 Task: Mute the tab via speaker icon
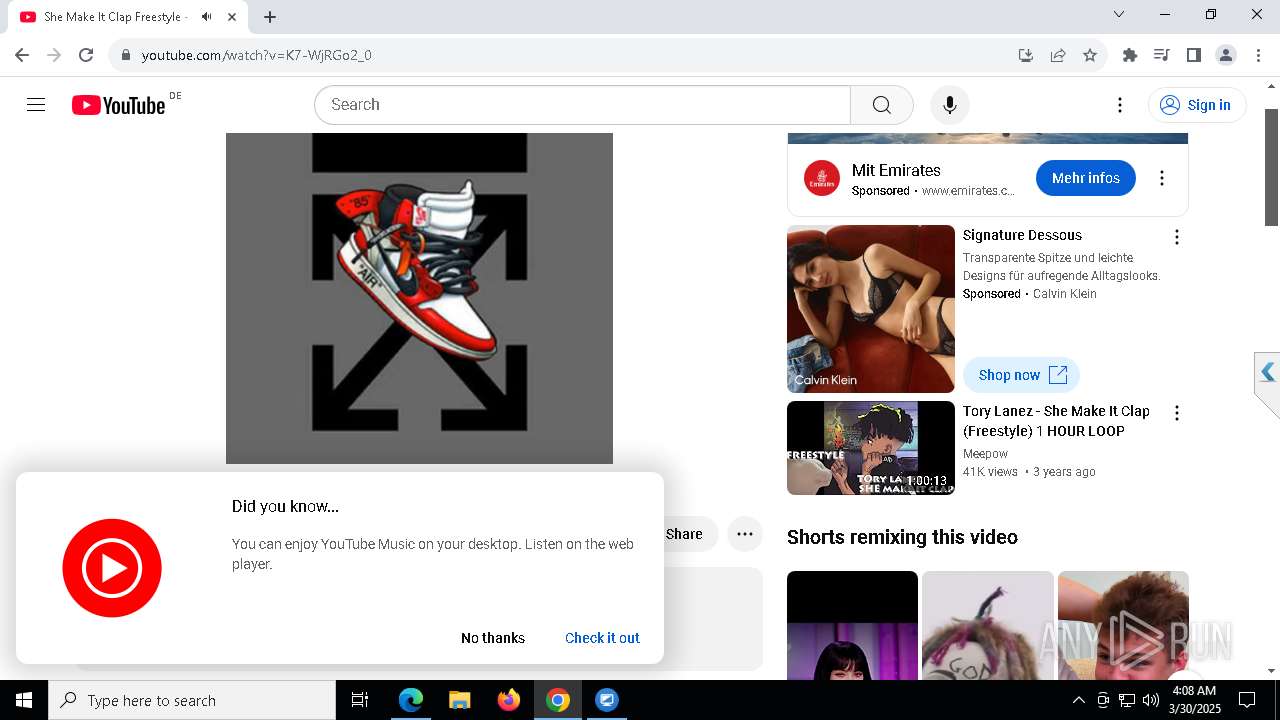(206, 17)
